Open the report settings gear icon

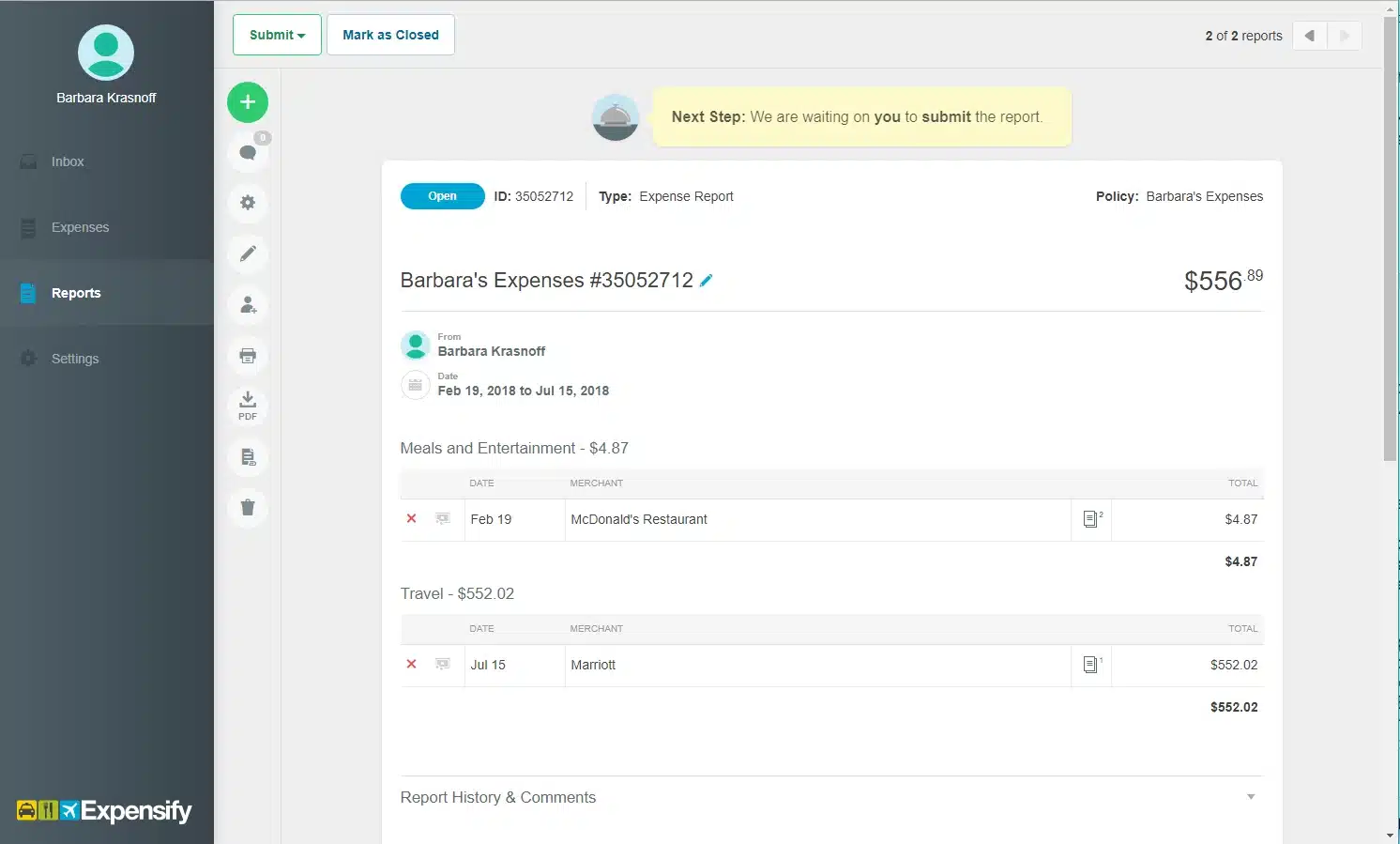[x=247, y=203]
